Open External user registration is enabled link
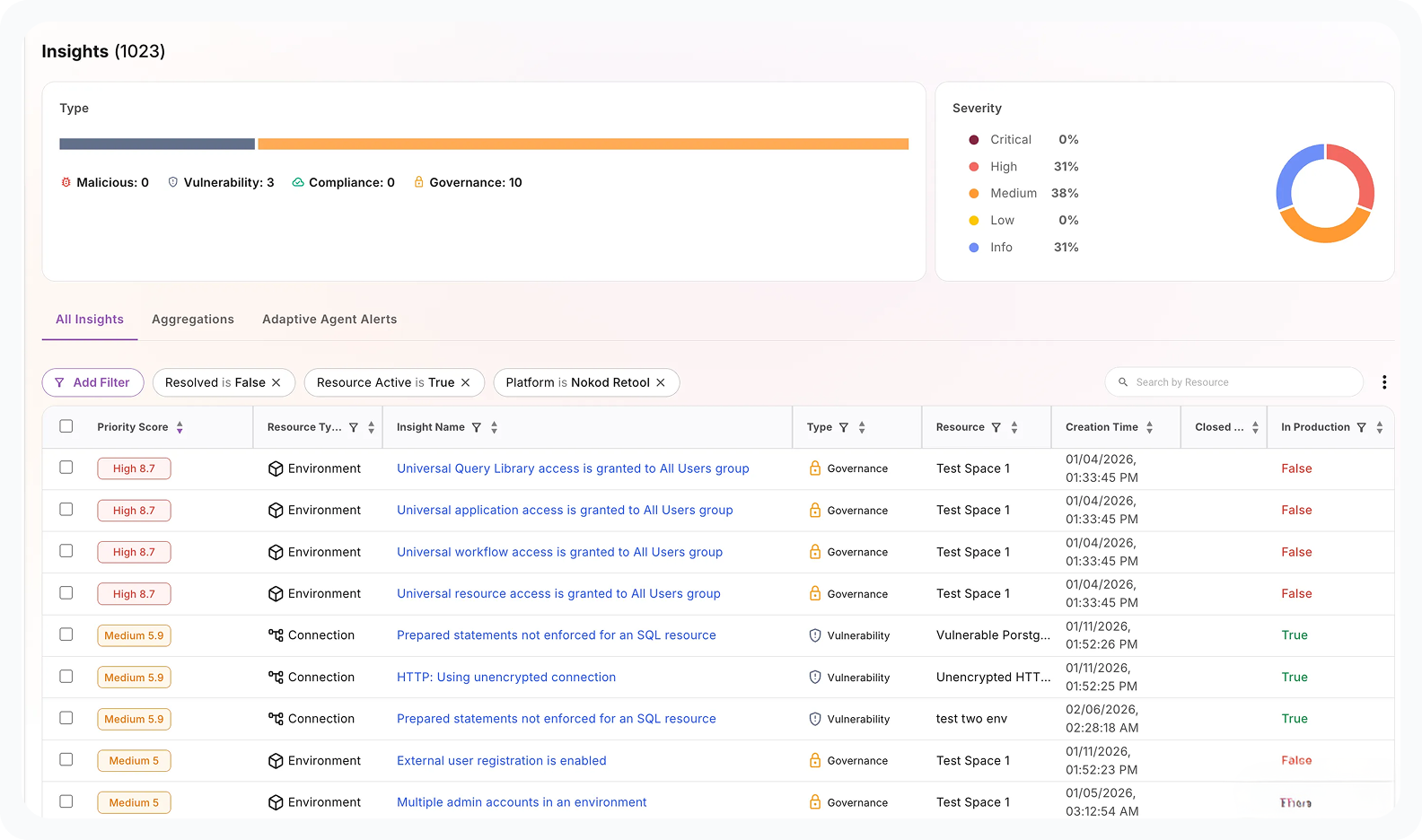 [x=502, y=760]
